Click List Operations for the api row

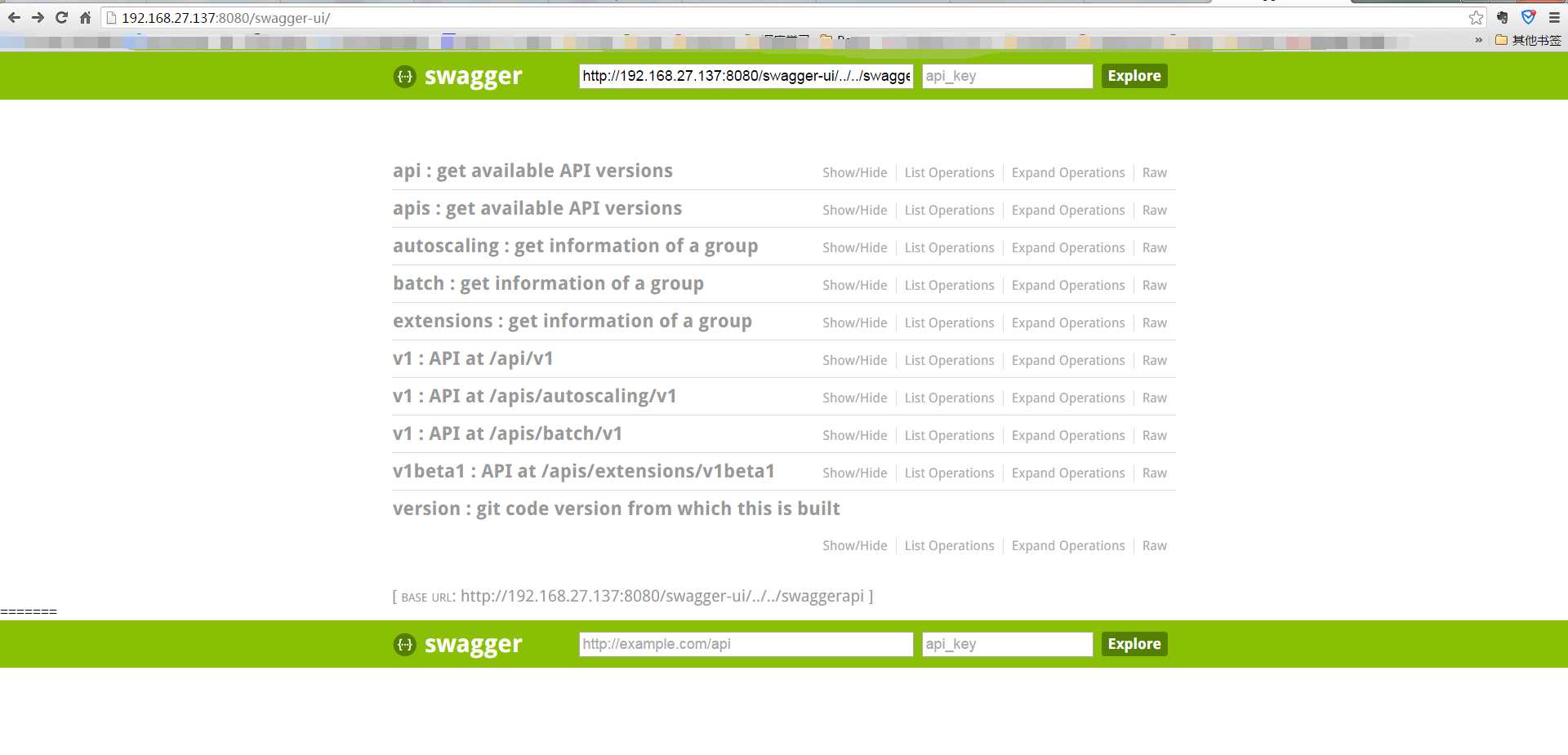[x=949, y=172]
